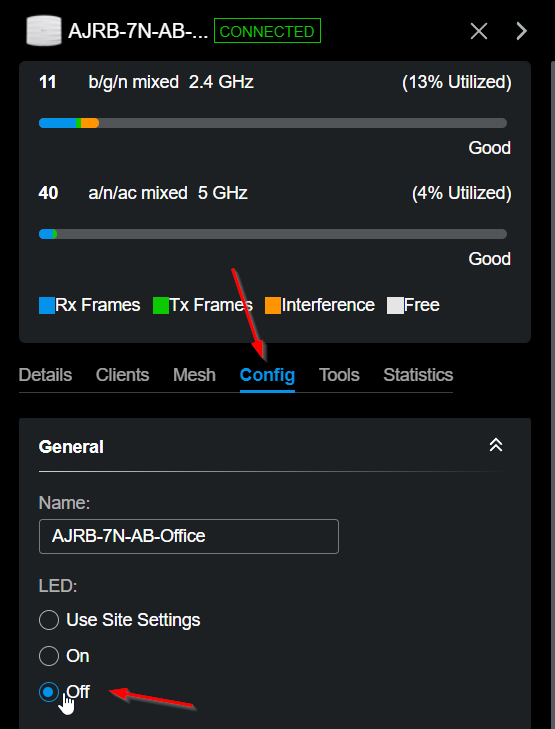This screenshot has height=729, width=555.
Task: Close the device properties panel
Action: pos(478,31)
